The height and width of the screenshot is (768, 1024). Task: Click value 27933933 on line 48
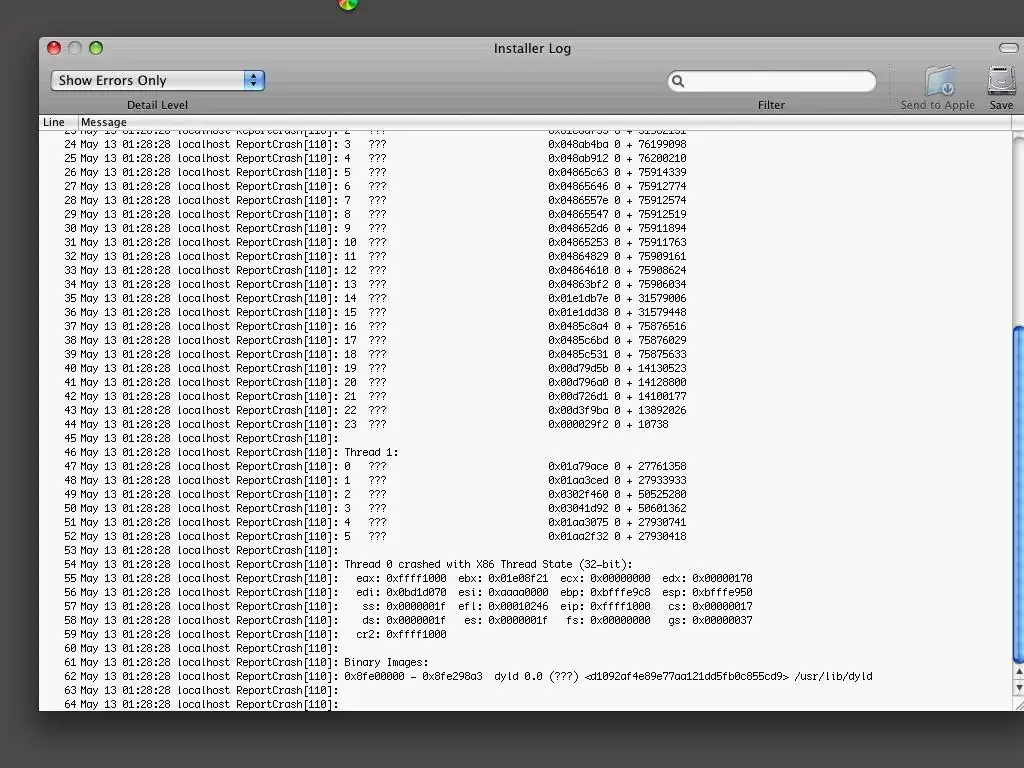pyautogui.click(x=662, y=481)
